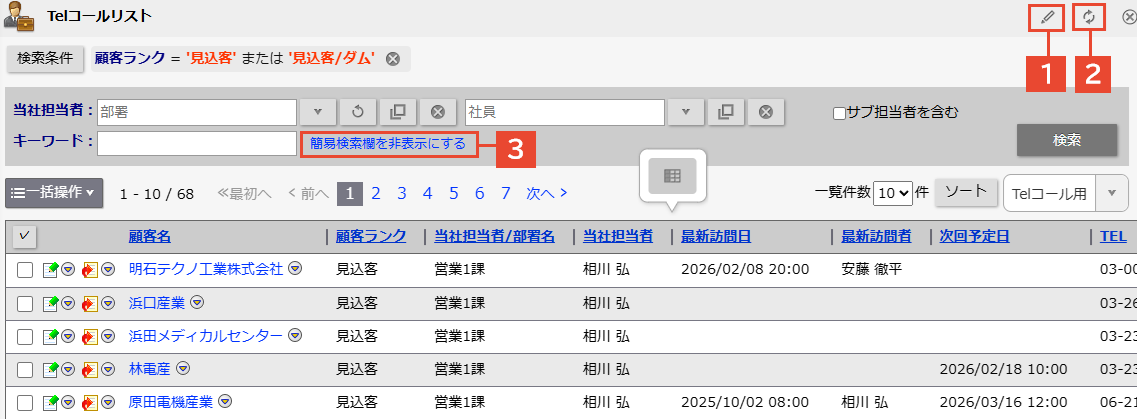Click the refresh icon in title bar
This screenshot has height=419, width=1137.
[1089, 17]
